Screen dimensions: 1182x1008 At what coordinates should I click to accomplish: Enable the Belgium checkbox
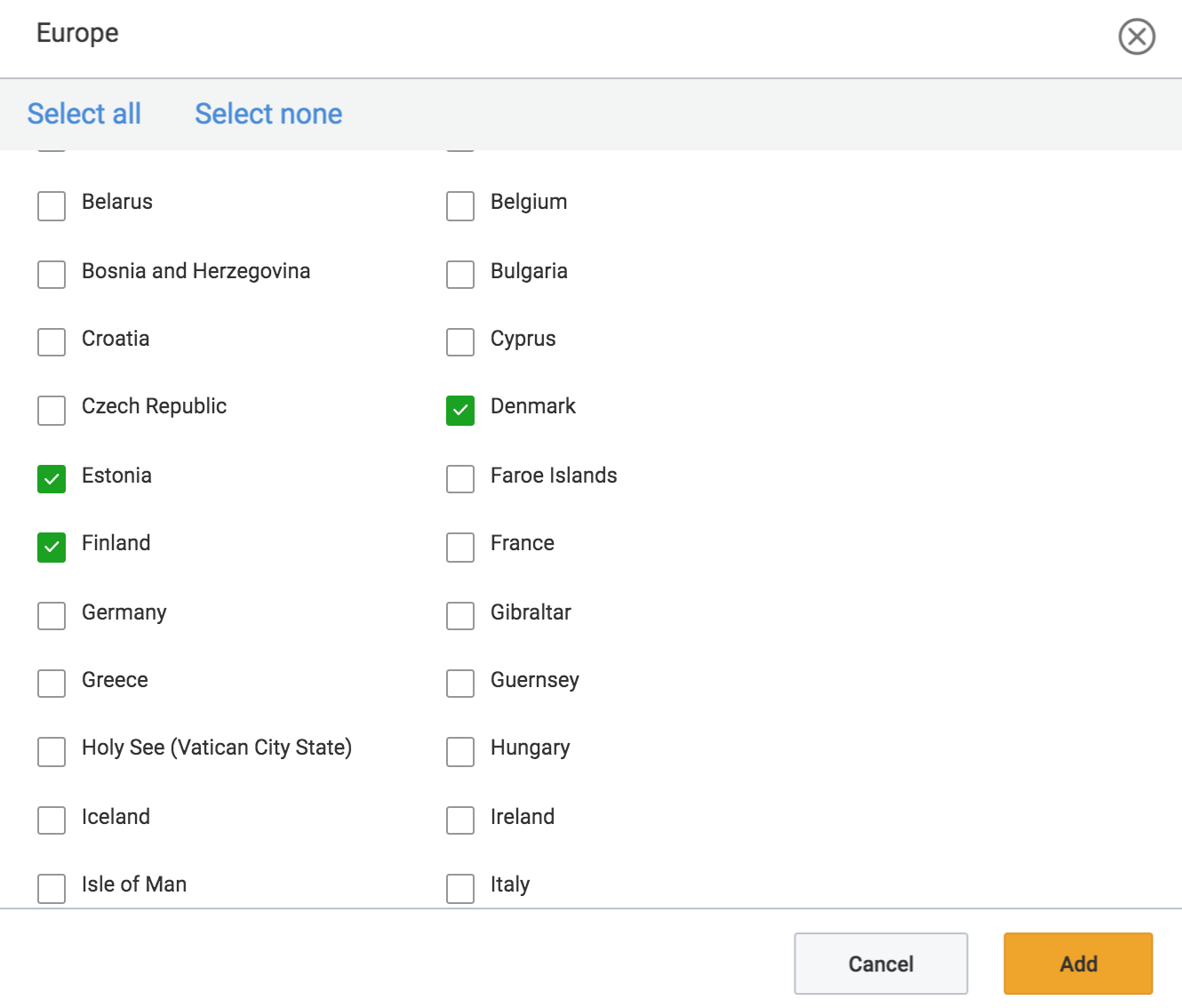coord(460,206)
